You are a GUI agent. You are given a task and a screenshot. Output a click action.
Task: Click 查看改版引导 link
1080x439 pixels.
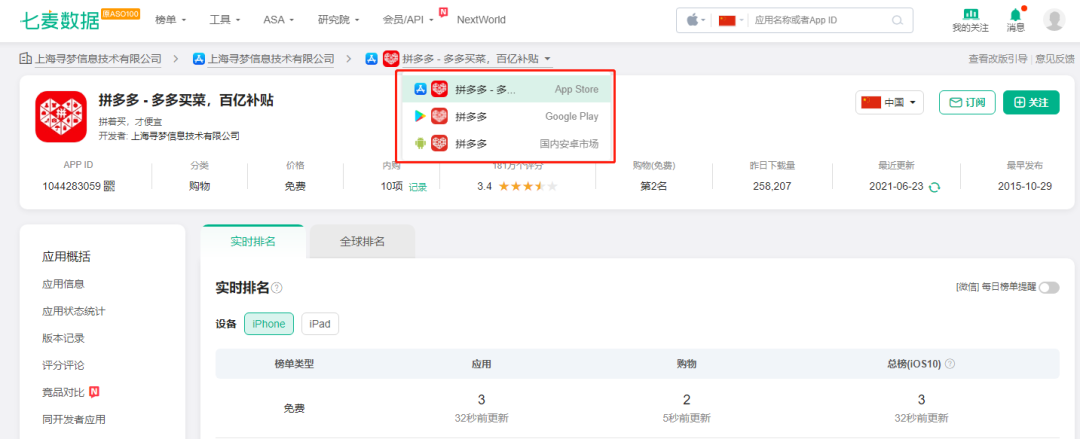tap(997, 59)
